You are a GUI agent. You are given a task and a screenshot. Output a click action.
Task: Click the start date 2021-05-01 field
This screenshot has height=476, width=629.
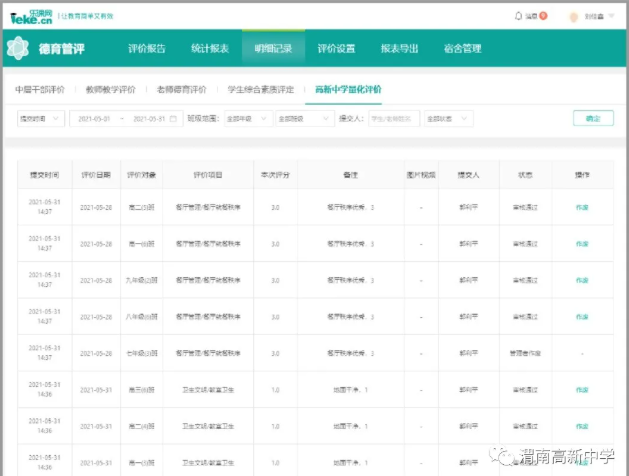tap(94, 119)
